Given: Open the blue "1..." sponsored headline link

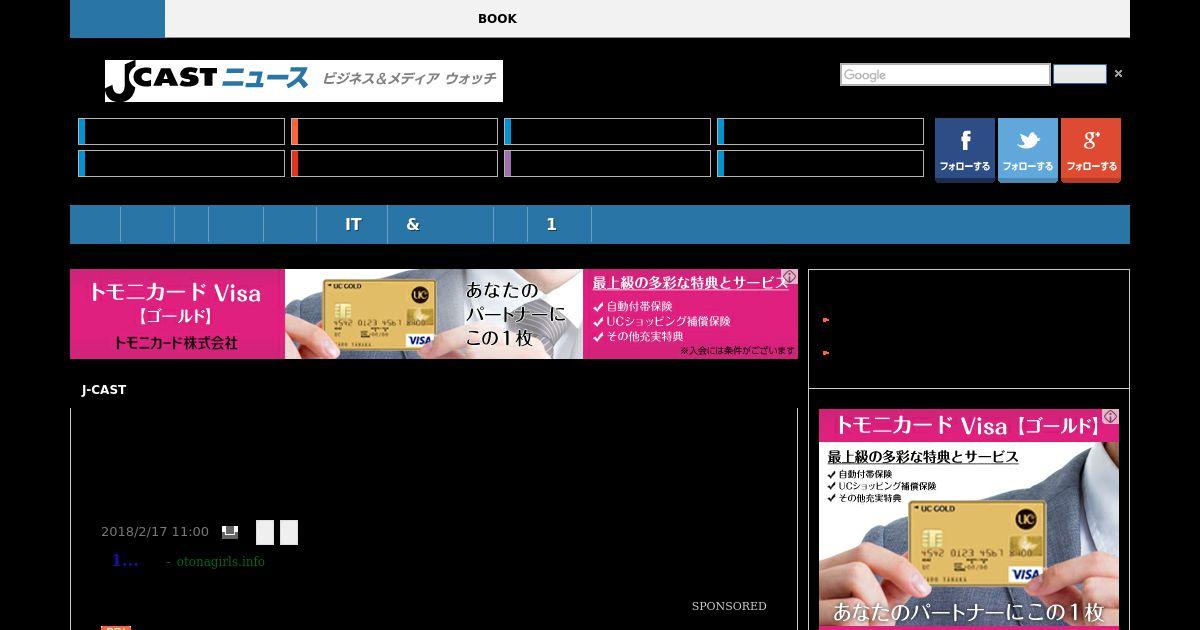Looking at the screenshot, I should coord(125,561).
